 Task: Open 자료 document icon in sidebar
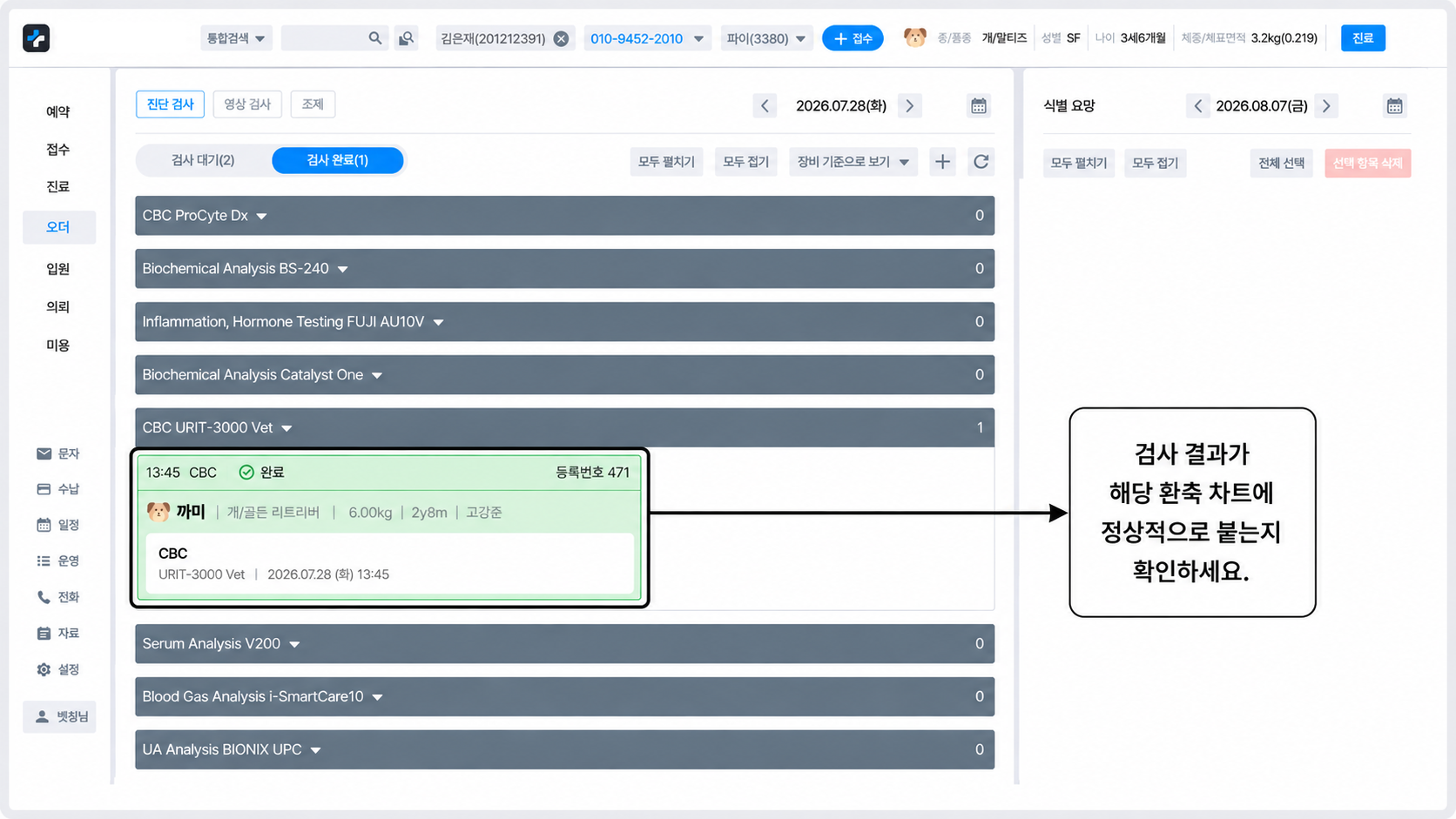coord(44,634)
